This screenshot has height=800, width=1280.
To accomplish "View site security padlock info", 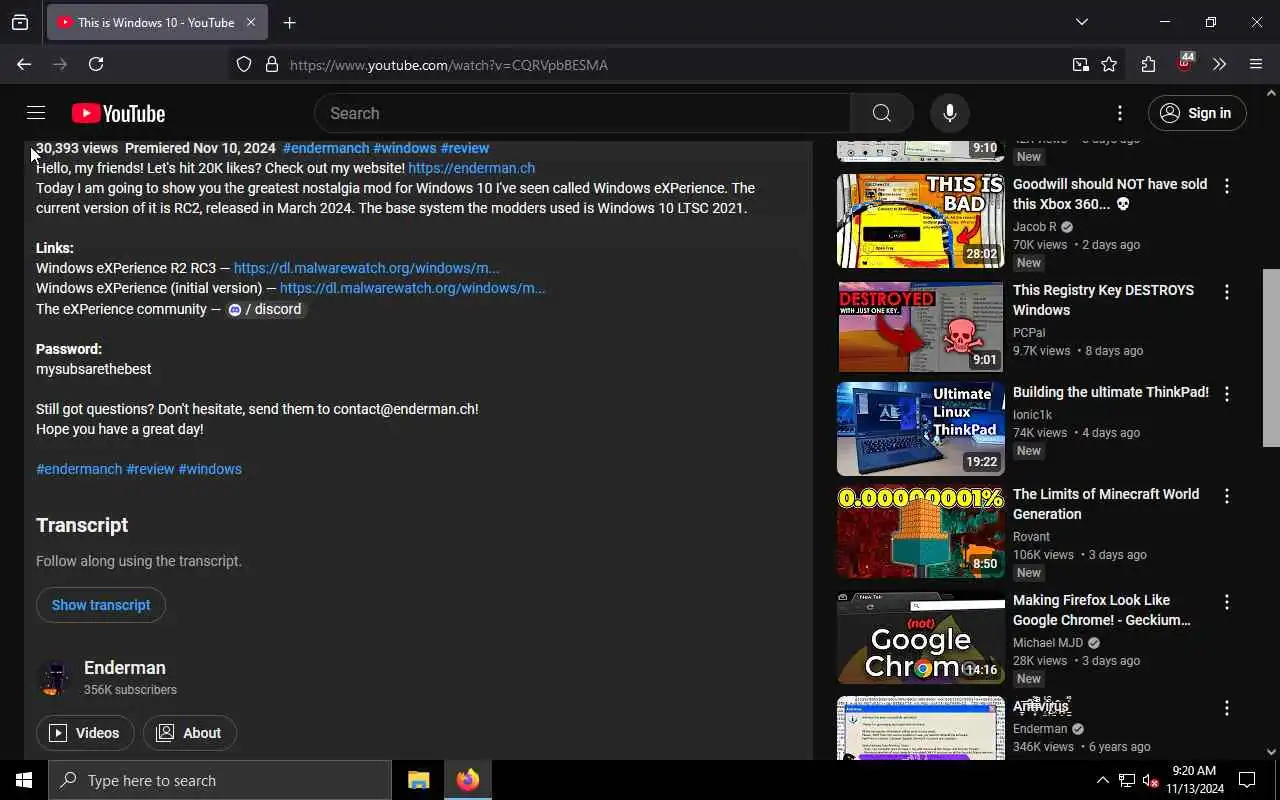I will click(271, 65).
